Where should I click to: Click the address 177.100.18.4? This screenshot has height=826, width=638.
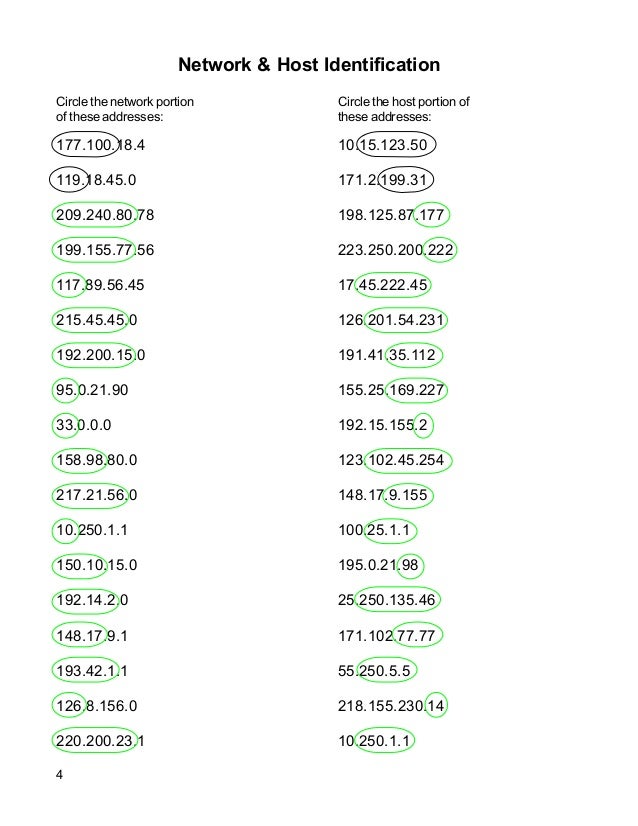coord(100,145)
